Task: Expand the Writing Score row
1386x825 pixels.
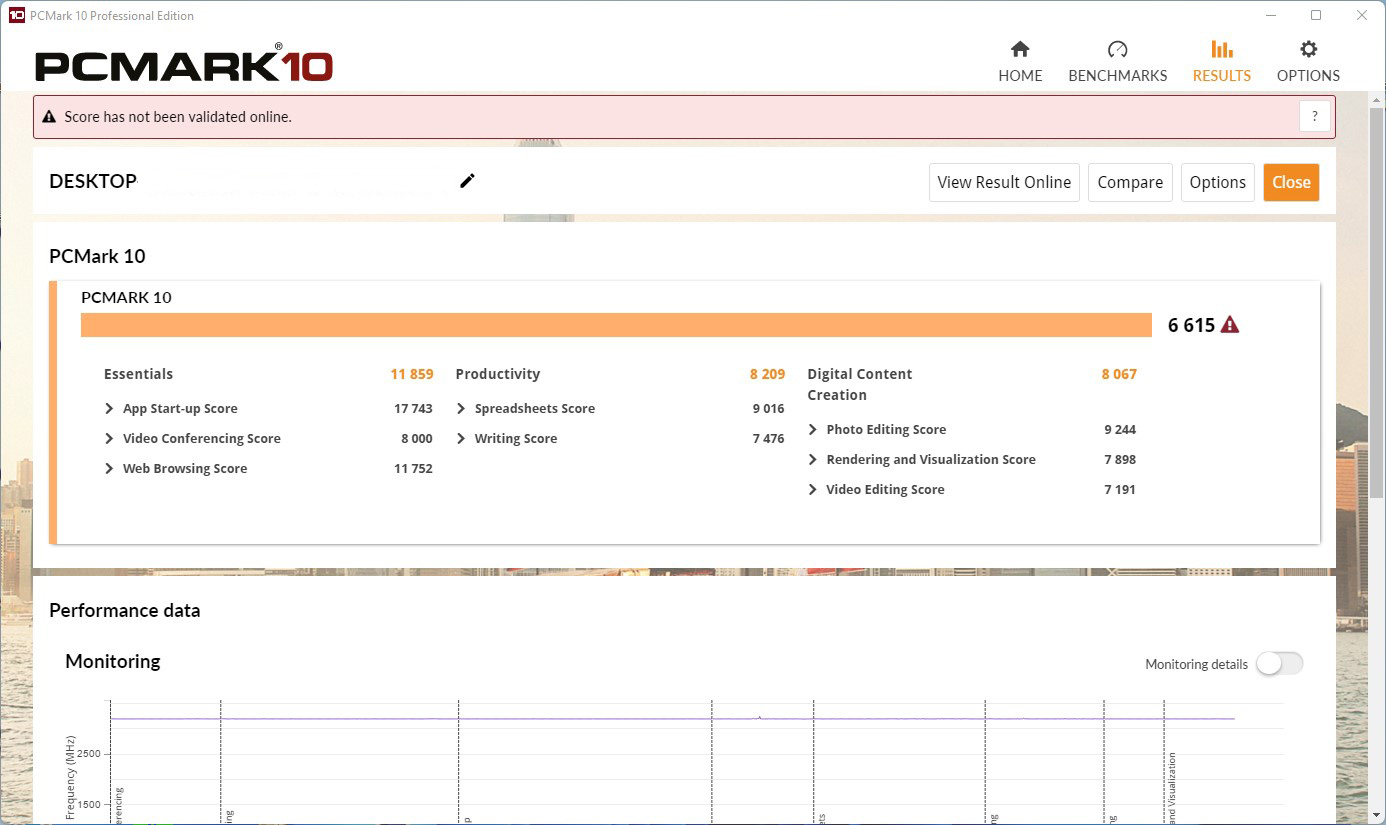Action: click(x=461, y=438)
